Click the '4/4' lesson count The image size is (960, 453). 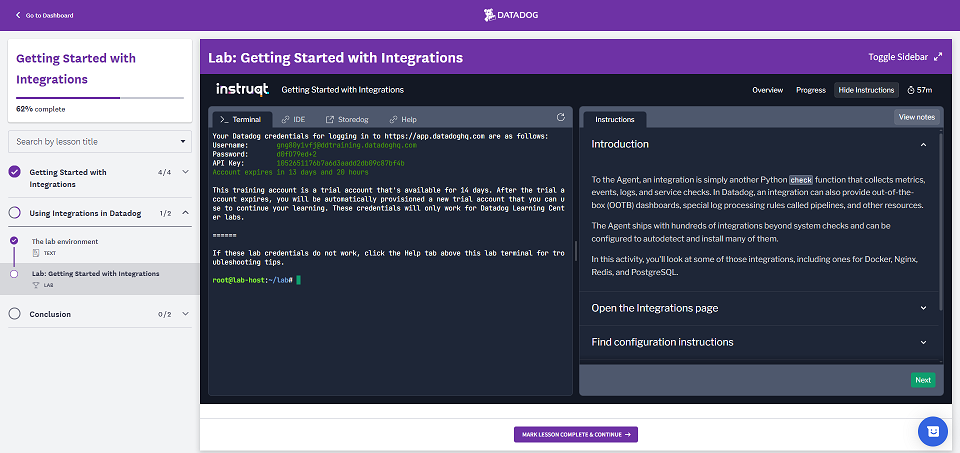tap(164, 172)
